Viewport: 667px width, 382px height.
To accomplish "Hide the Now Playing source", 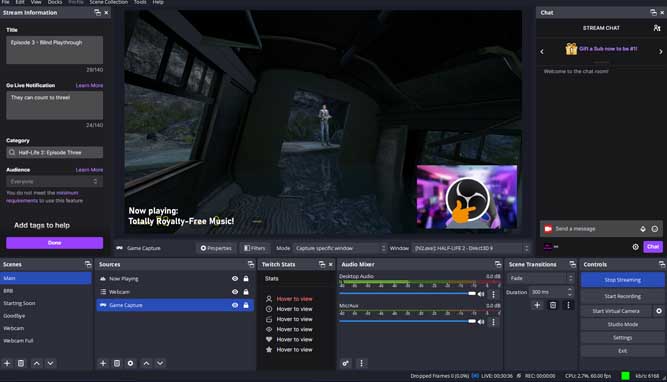I will (235, 279).
